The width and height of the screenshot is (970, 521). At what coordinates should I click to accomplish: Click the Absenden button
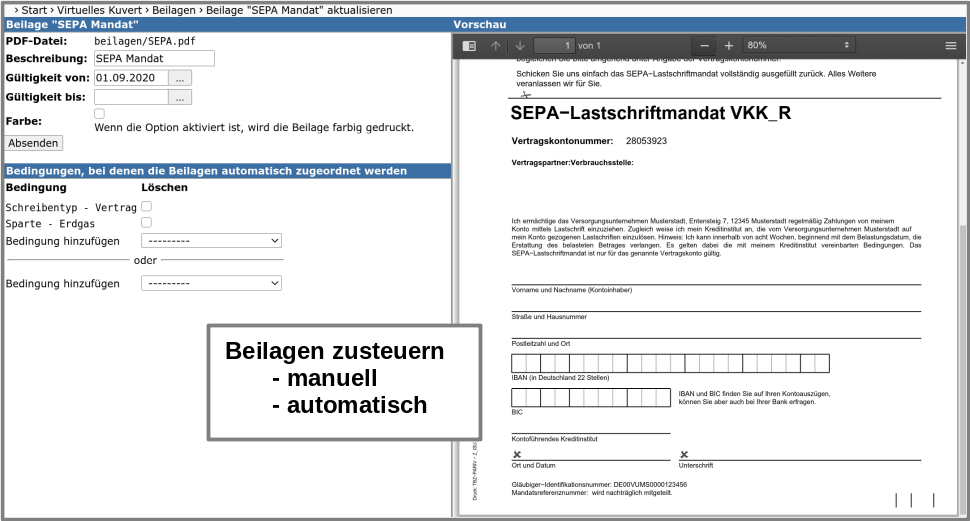click(33, 143)
